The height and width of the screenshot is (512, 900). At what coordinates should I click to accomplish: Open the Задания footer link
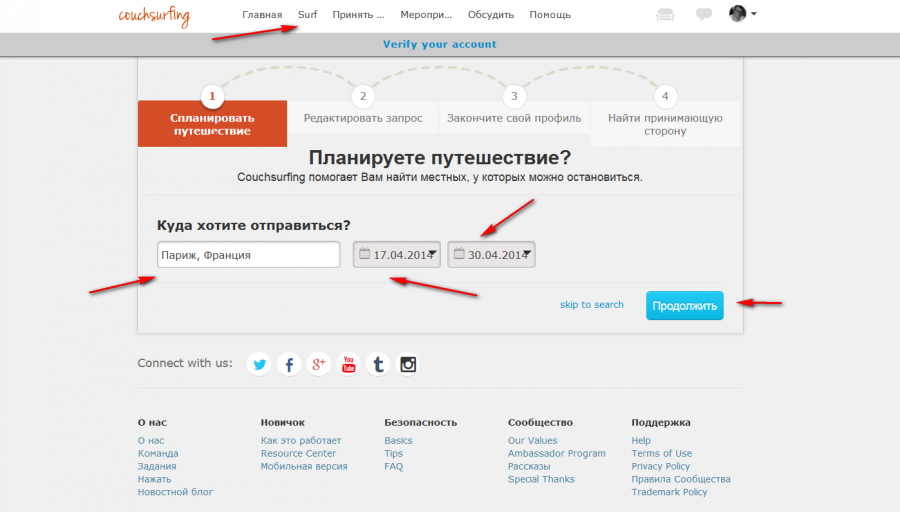(x=157, y=466)
